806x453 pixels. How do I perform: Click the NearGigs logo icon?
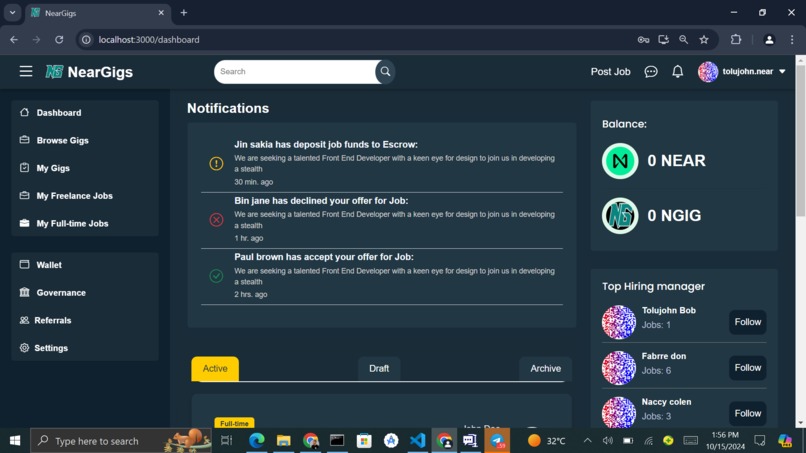pos(54,71)
